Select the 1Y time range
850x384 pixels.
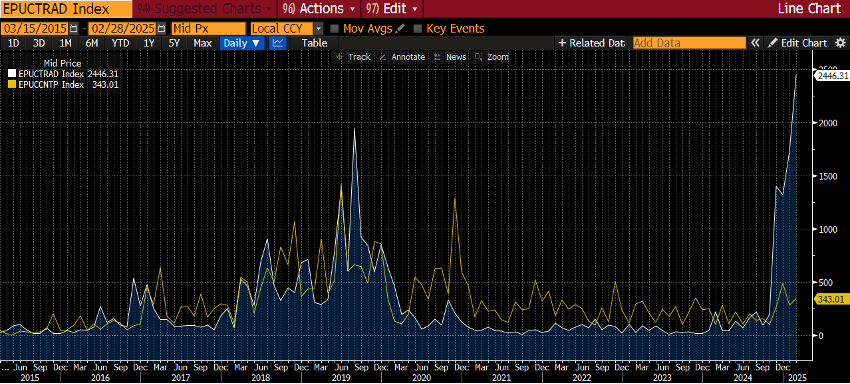tap(149, 43)
